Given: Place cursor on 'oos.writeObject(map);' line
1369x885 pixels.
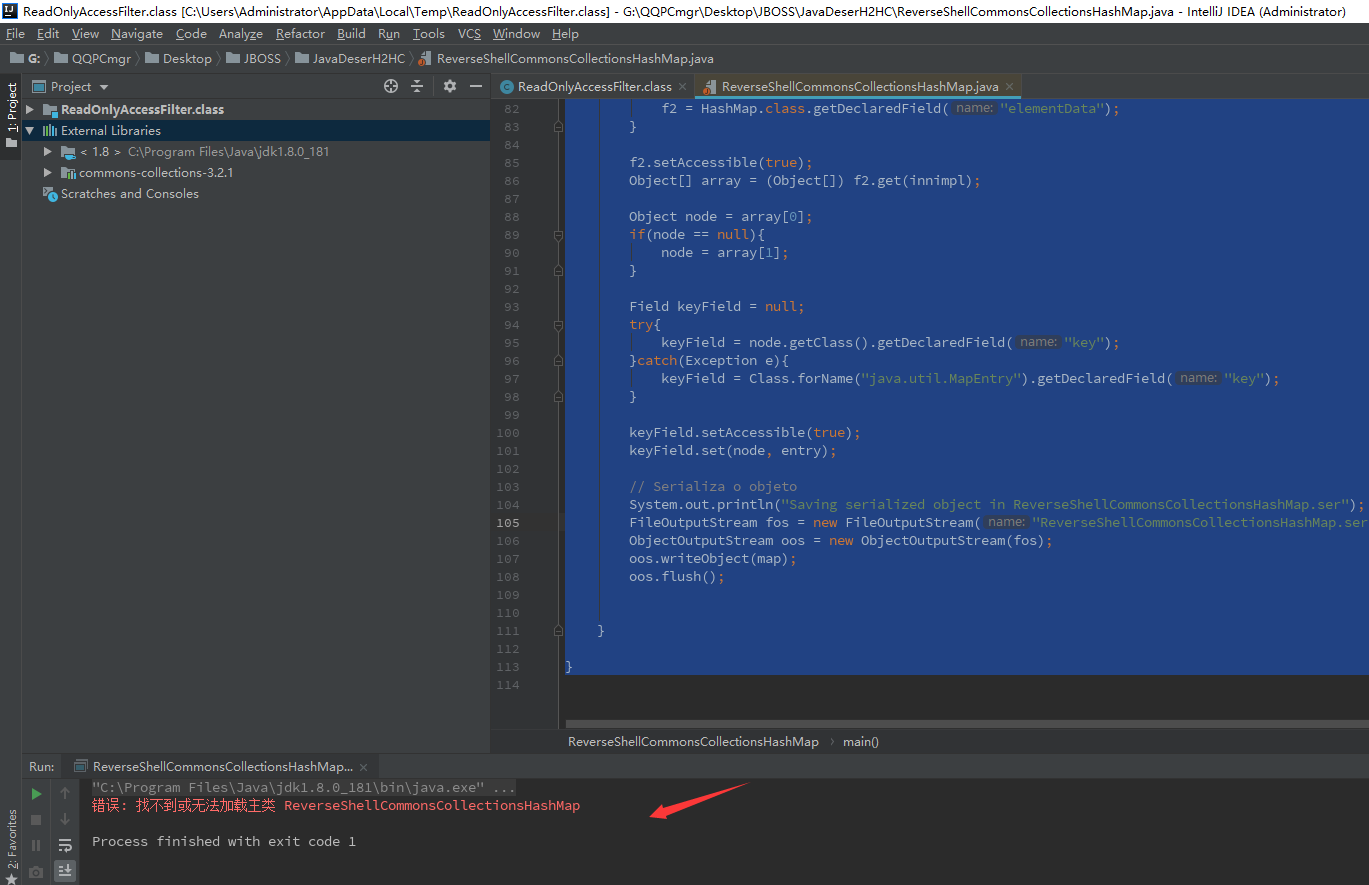Looking at the screenshot, I should coord(713,559).
